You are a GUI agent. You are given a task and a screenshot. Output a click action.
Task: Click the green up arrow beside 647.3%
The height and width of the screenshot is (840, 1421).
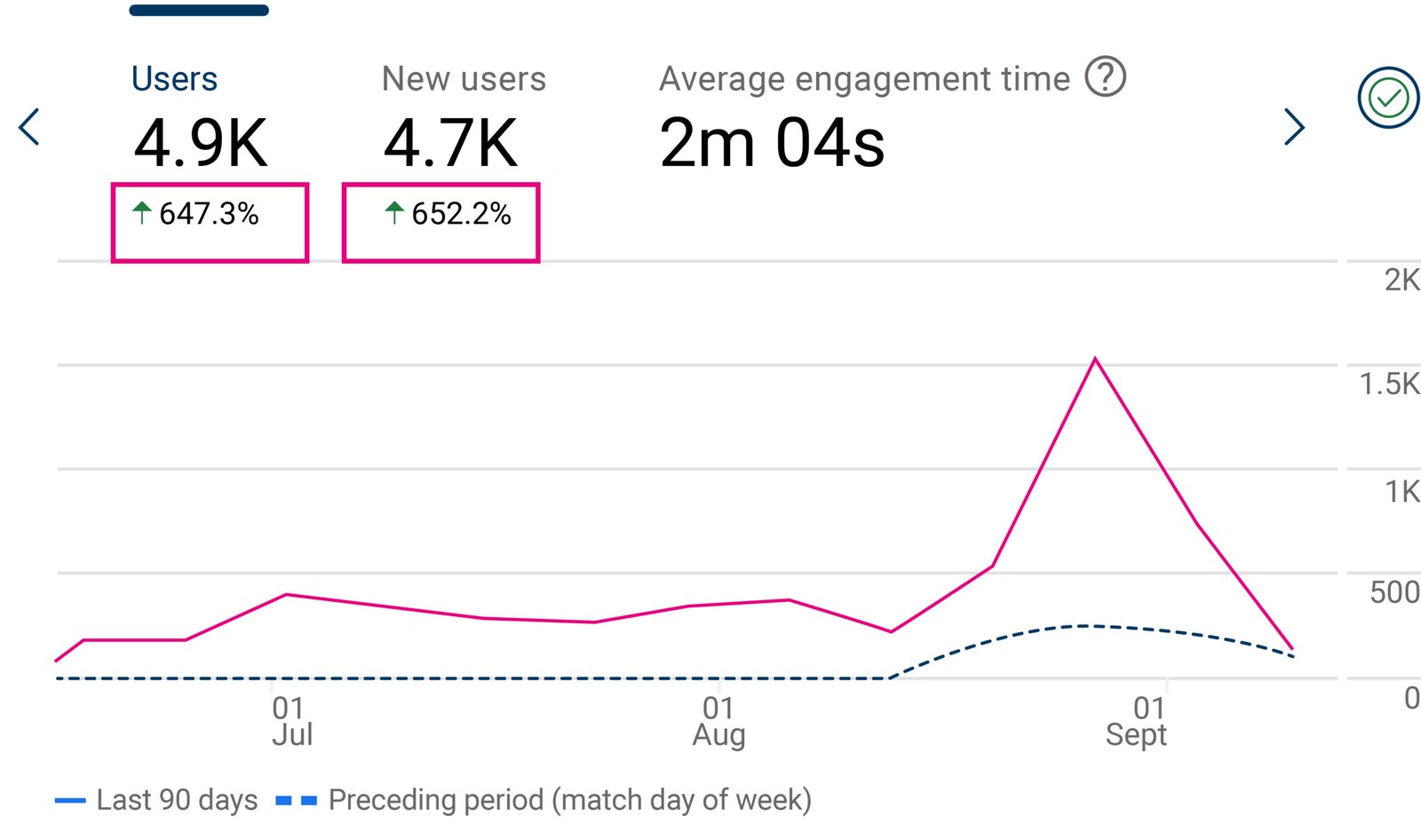click(142, 213)
